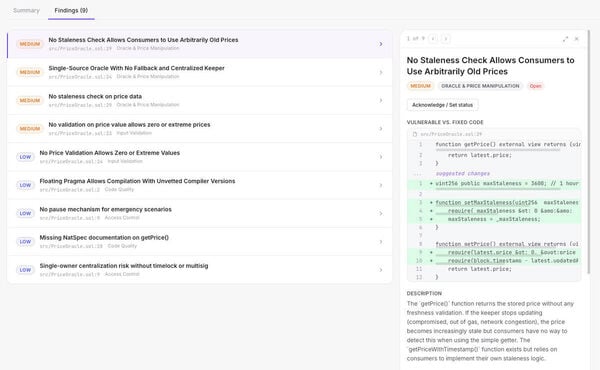Open chevron for No Price Validation Allows Zero row
This screenshot has width=600, height=370.
[381, 157]
